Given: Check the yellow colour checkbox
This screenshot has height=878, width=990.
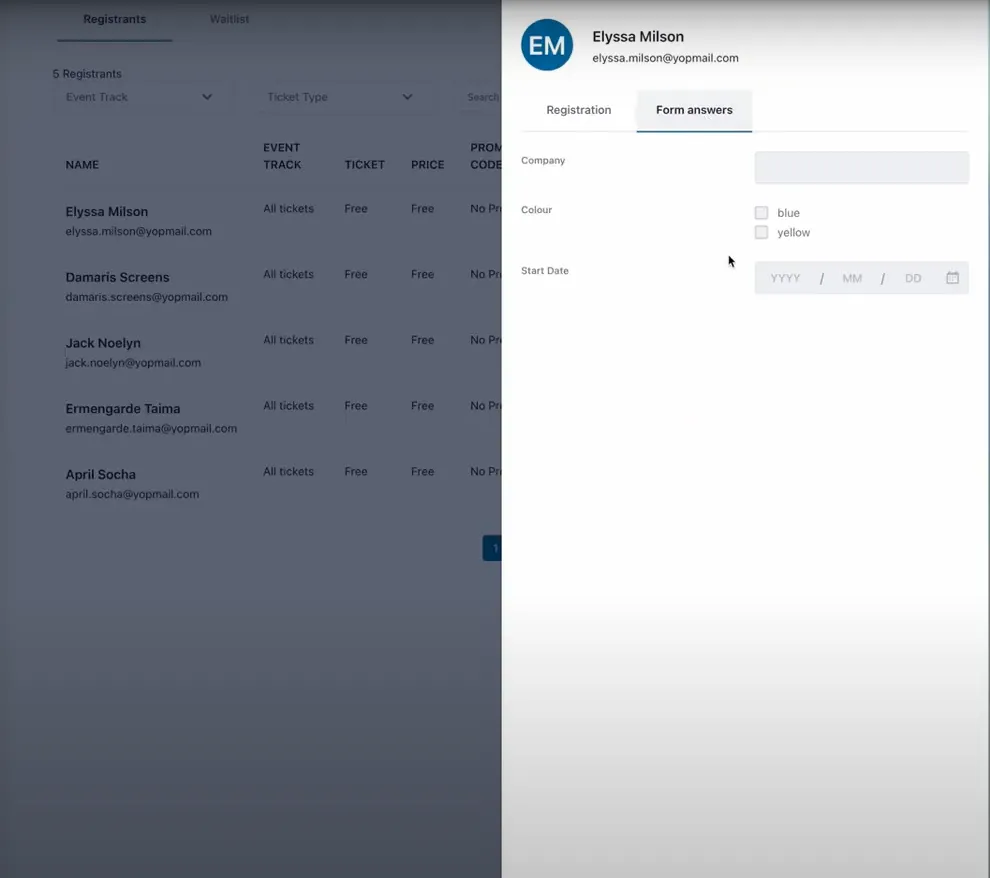Looking at the screenshot, I should (762, 233).
